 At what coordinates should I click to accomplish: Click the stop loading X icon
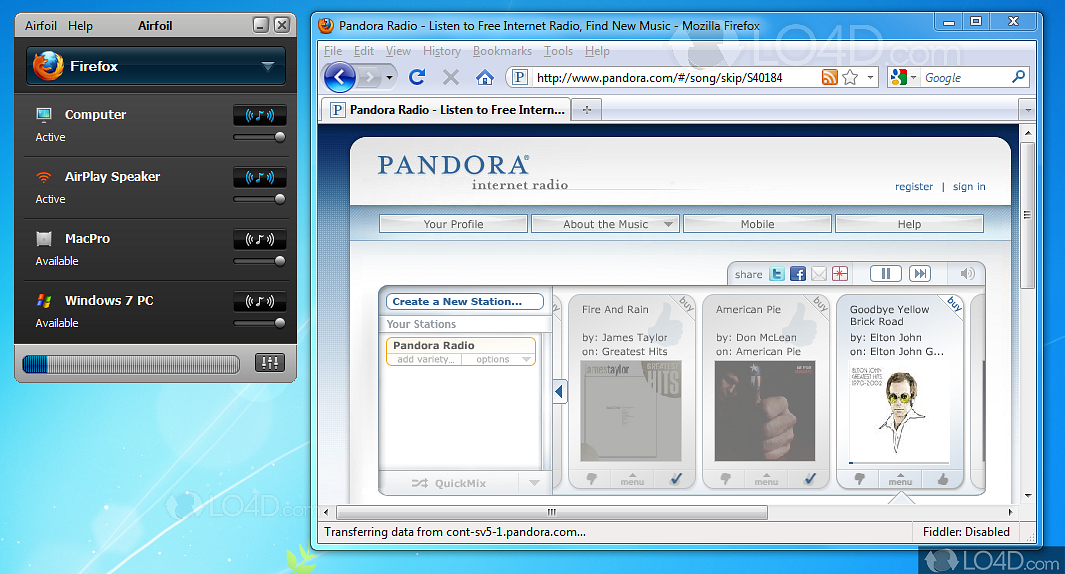click(x=451, y=77)
